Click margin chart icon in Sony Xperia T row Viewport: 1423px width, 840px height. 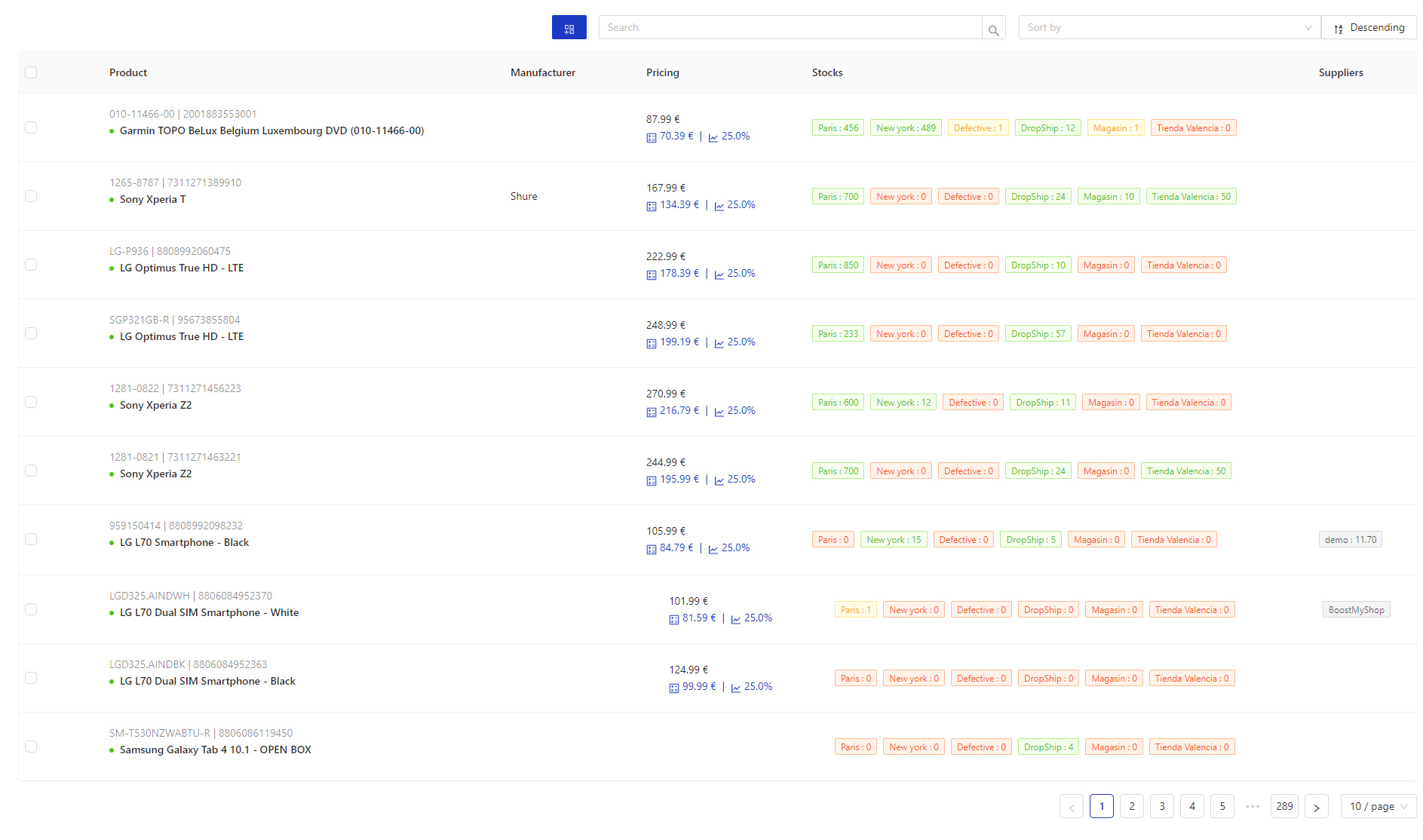pos(719,206)
